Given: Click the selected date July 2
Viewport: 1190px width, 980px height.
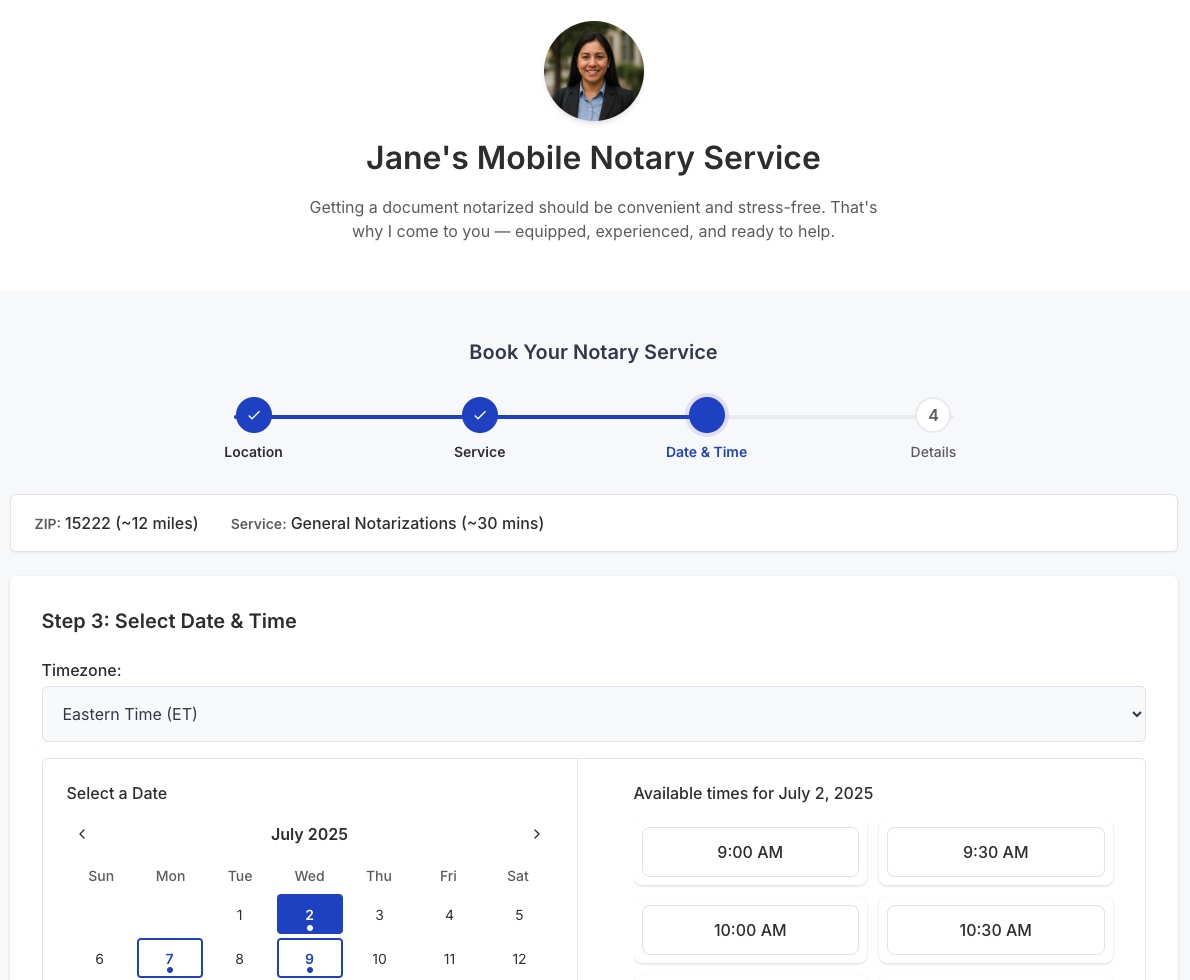Looking at the screenshot, I should [310, 914].
